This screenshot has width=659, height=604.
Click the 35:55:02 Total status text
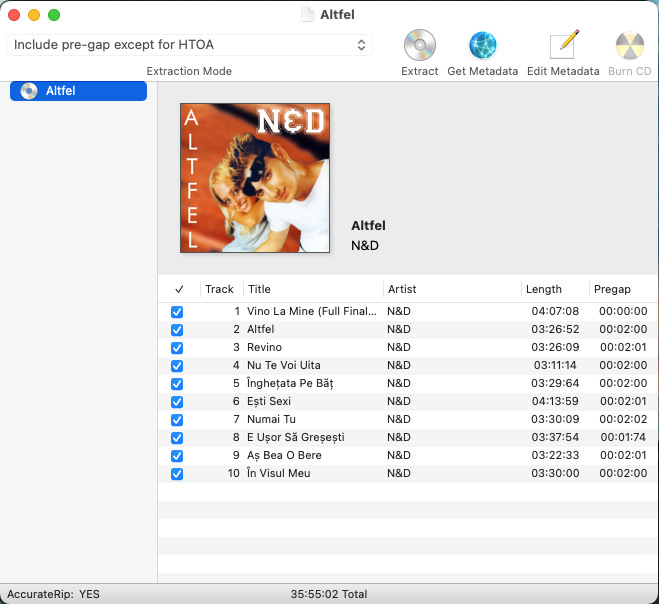pos(329,594)
